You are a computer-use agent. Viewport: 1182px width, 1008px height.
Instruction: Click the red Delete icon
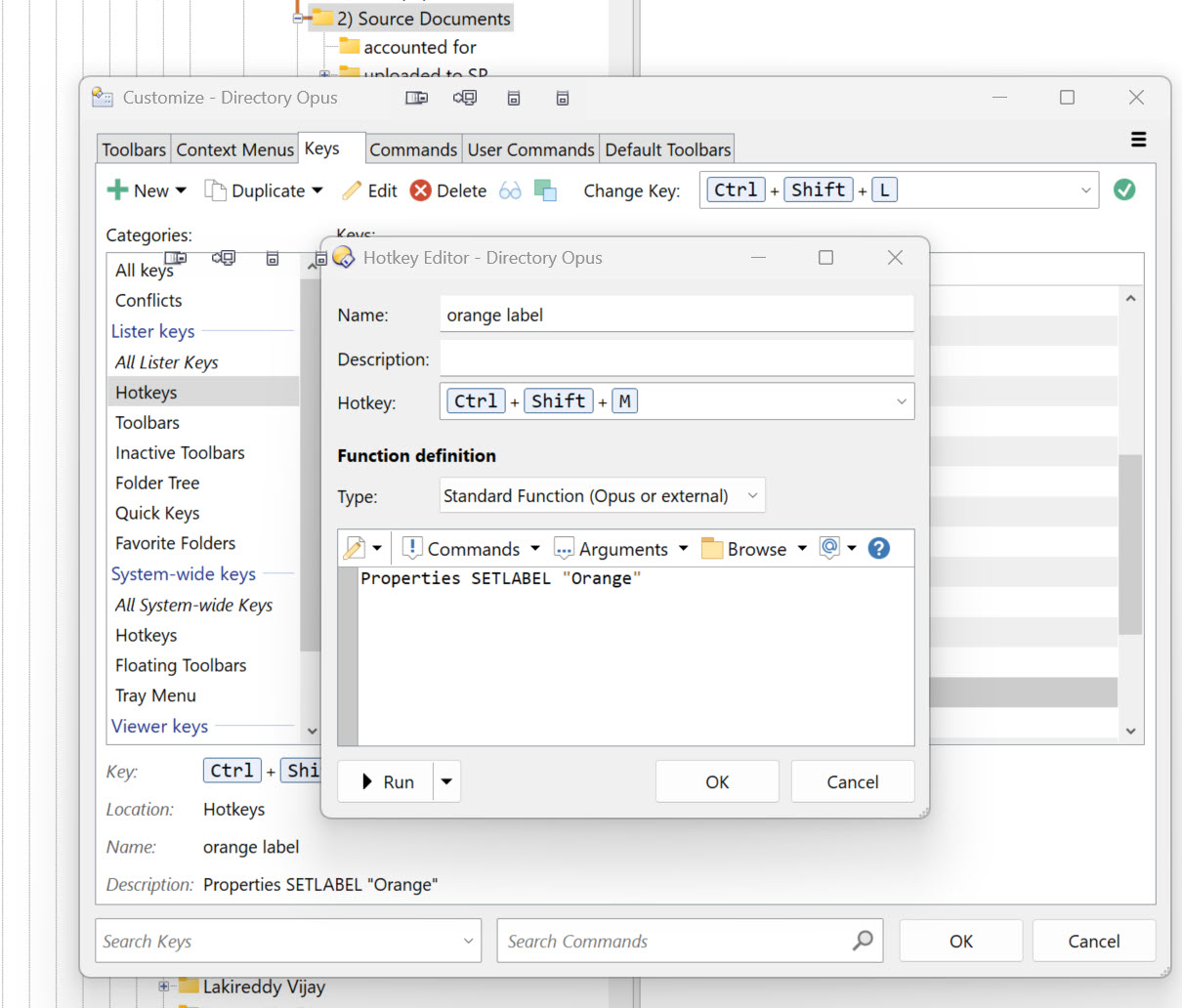pyautogui.click(x=420, y=190)
